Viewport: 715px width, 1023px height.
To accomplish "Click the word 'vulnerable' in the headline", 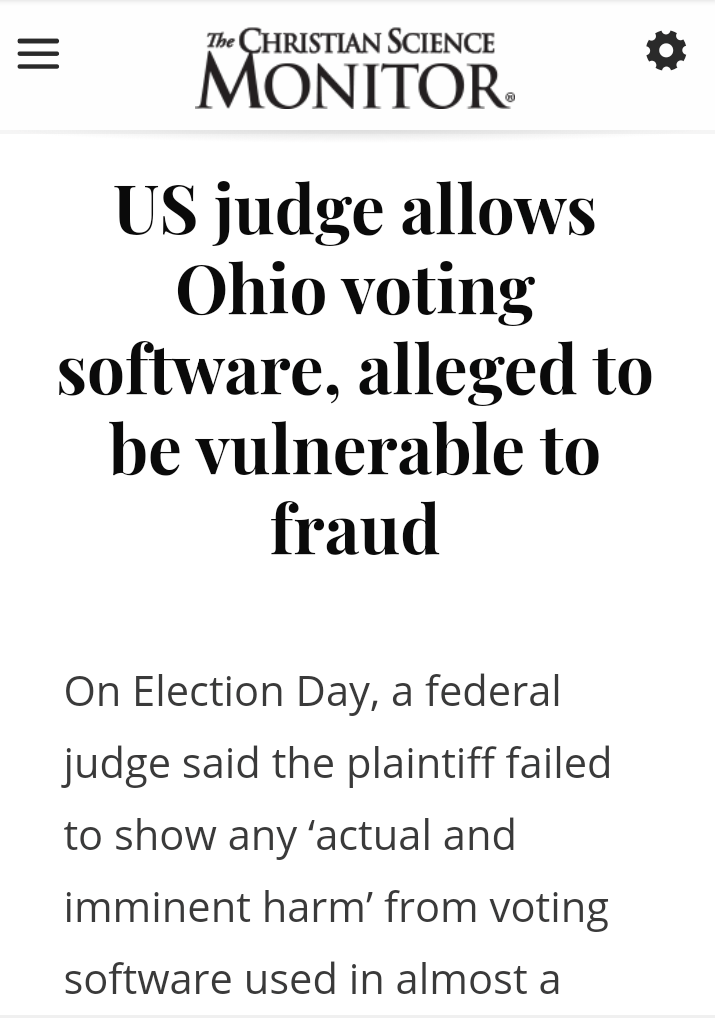I will click(359, 449).
